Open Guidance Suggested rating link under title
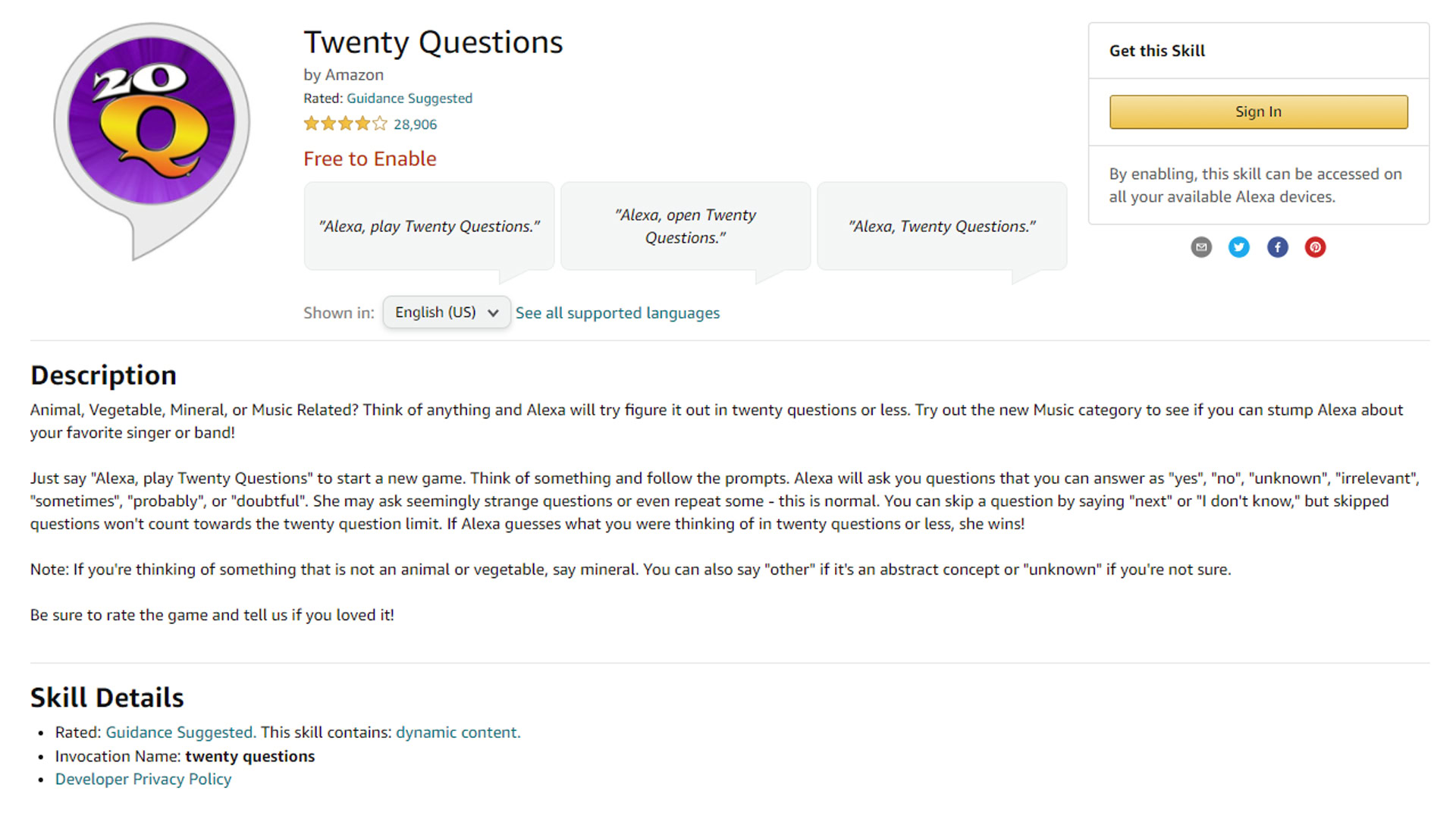The width and height of the screenshot is (1456, 819). click(409, 99)
